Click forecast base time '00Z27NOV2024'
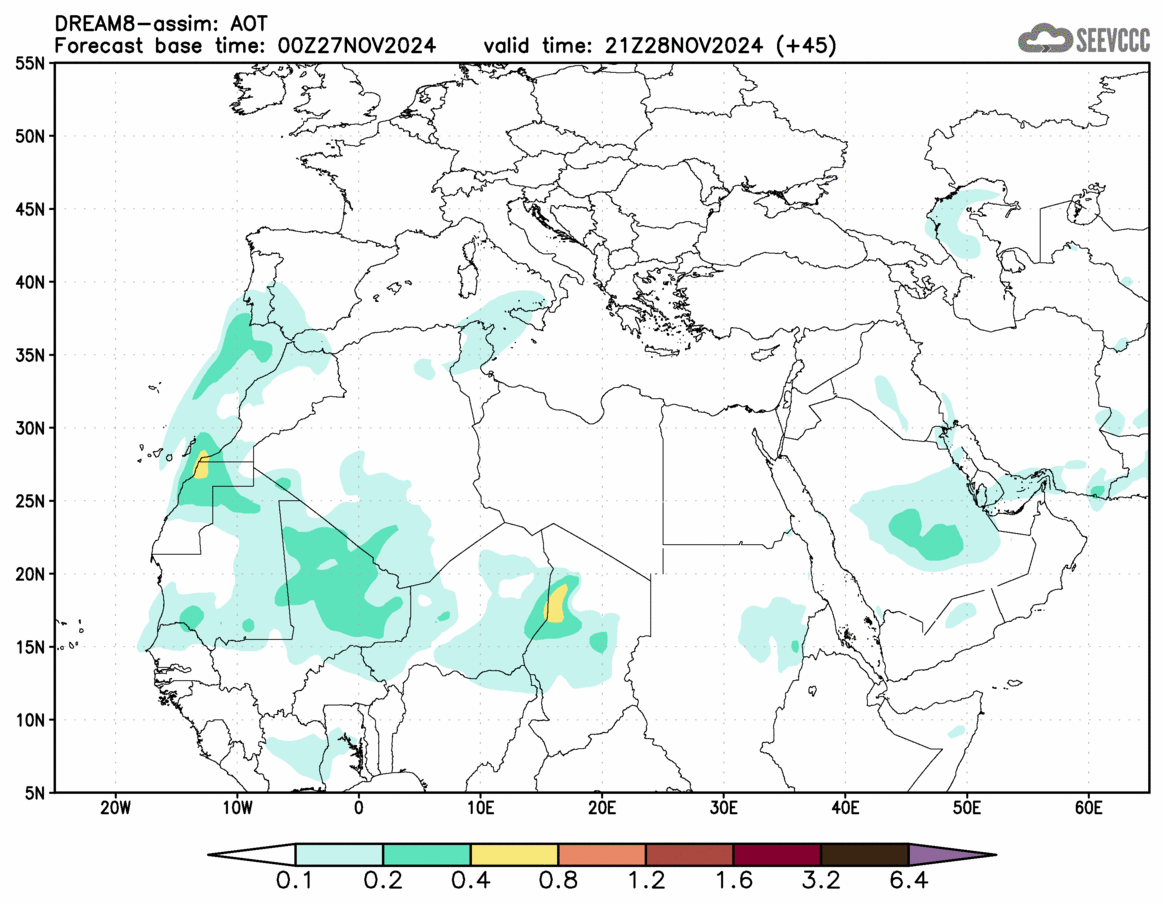 click(x=357, y=45)
